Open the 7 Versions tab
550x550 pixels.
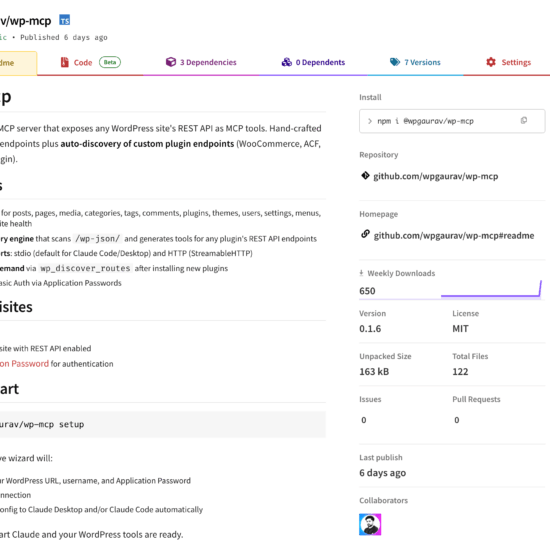point(415,62)
